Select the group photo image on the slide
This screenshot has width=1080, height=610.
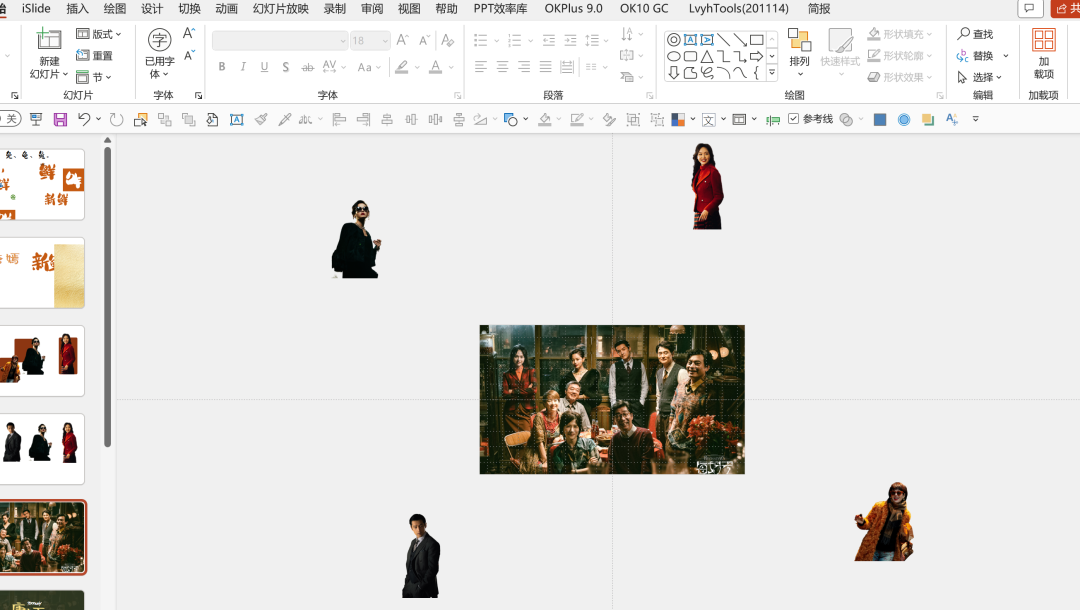click(612, 399)
